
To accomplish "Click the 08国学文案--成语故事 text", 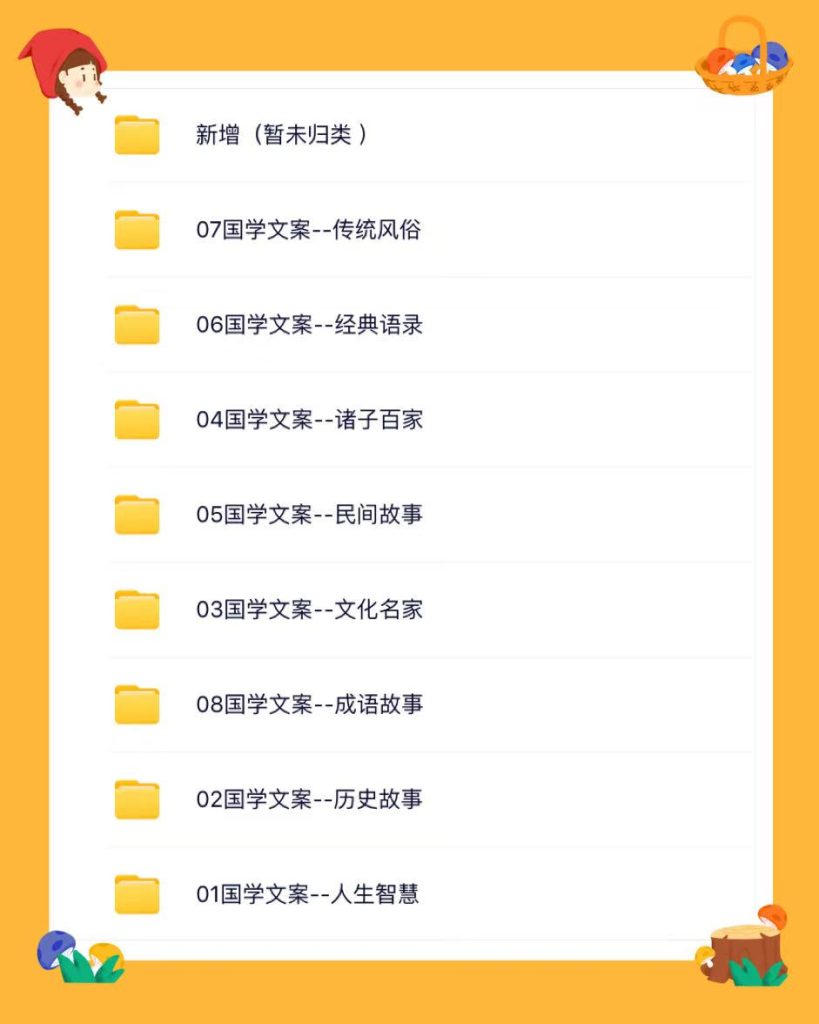I will point(309,705).
